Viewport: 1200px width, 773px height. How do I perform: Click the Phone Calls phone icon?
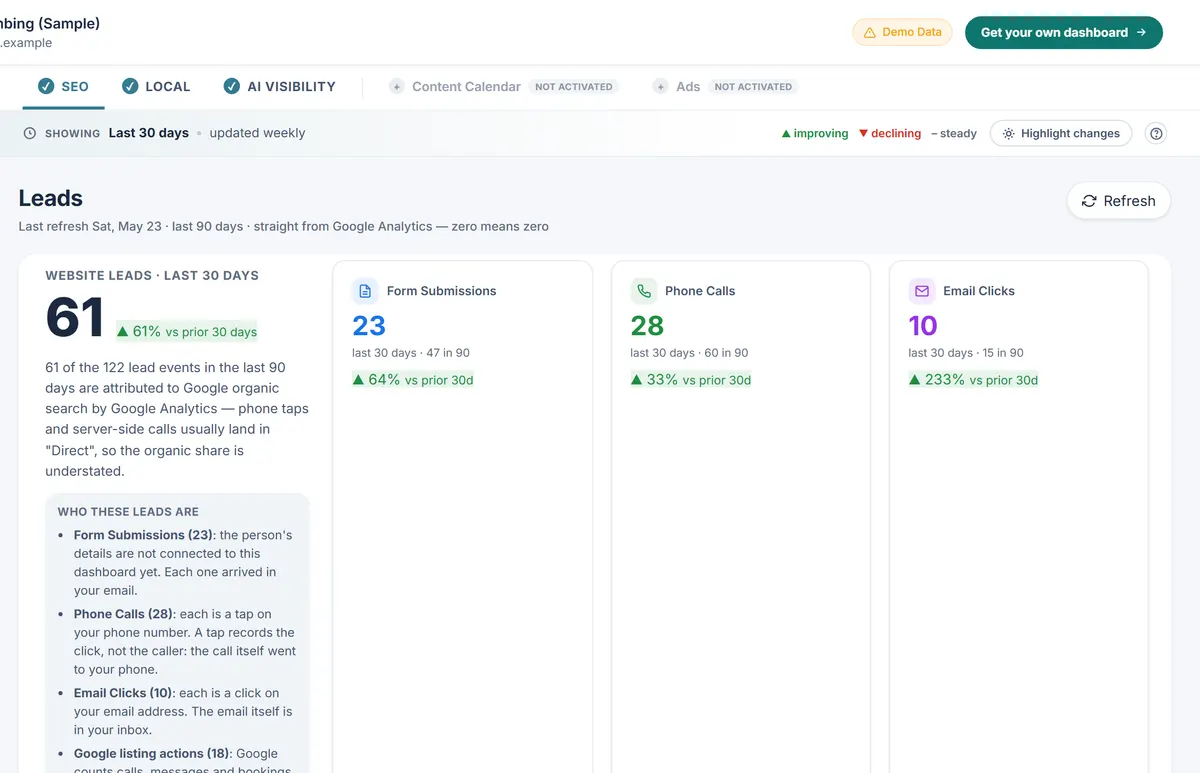click(643, 291)
